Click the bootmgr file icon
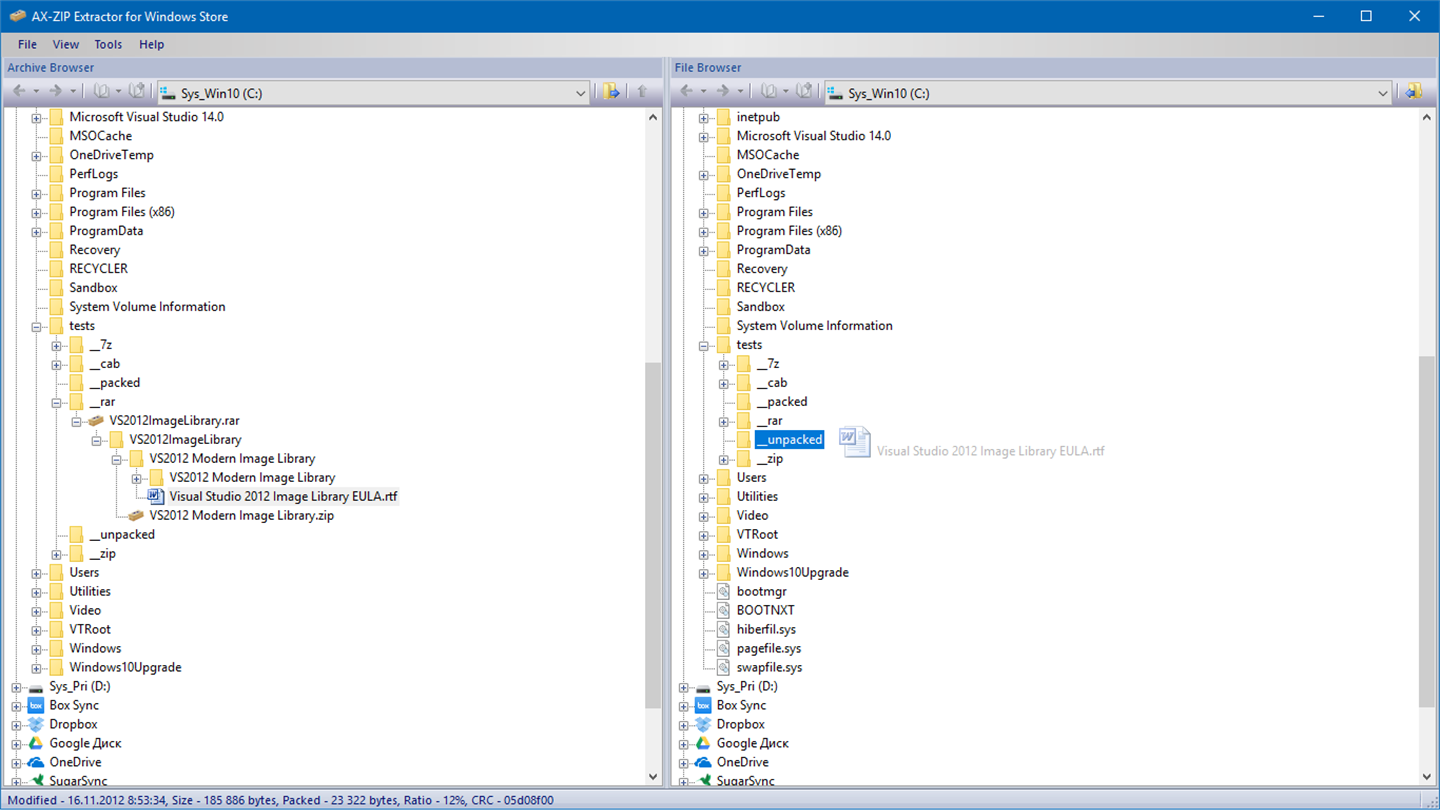Image resolution: width=1440 pixels, height=810 pixels. [x=723, y=592]
